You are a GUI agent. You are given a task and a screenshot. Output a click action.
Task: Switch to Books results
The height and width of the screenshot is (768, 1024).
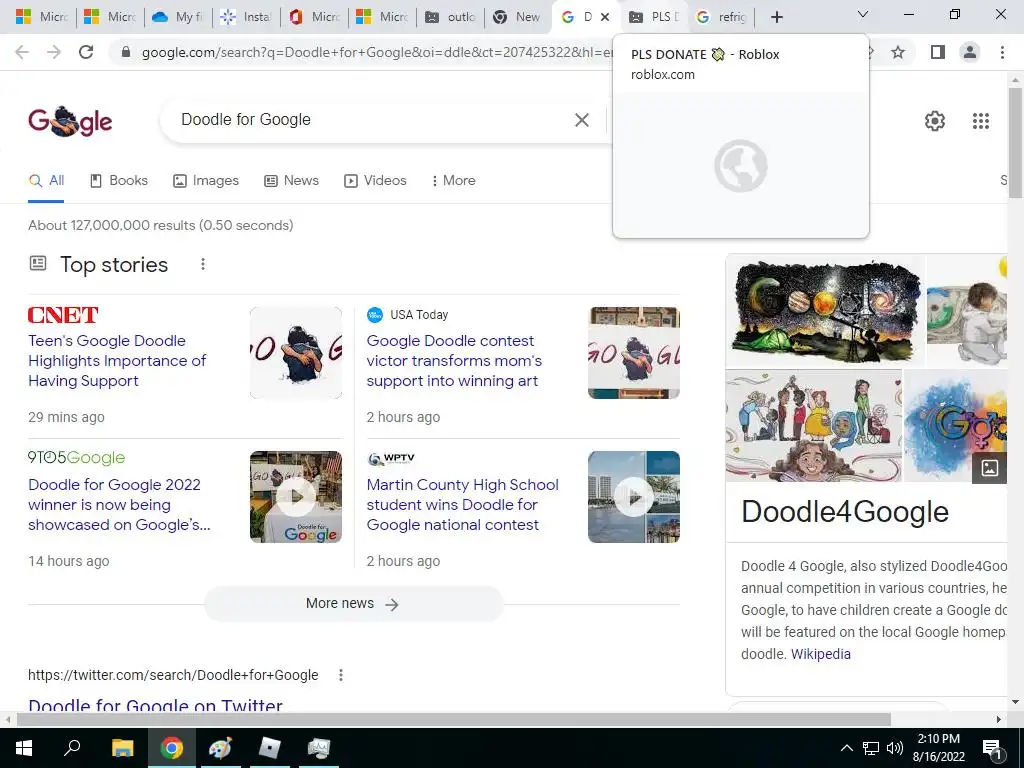point(119,181)
